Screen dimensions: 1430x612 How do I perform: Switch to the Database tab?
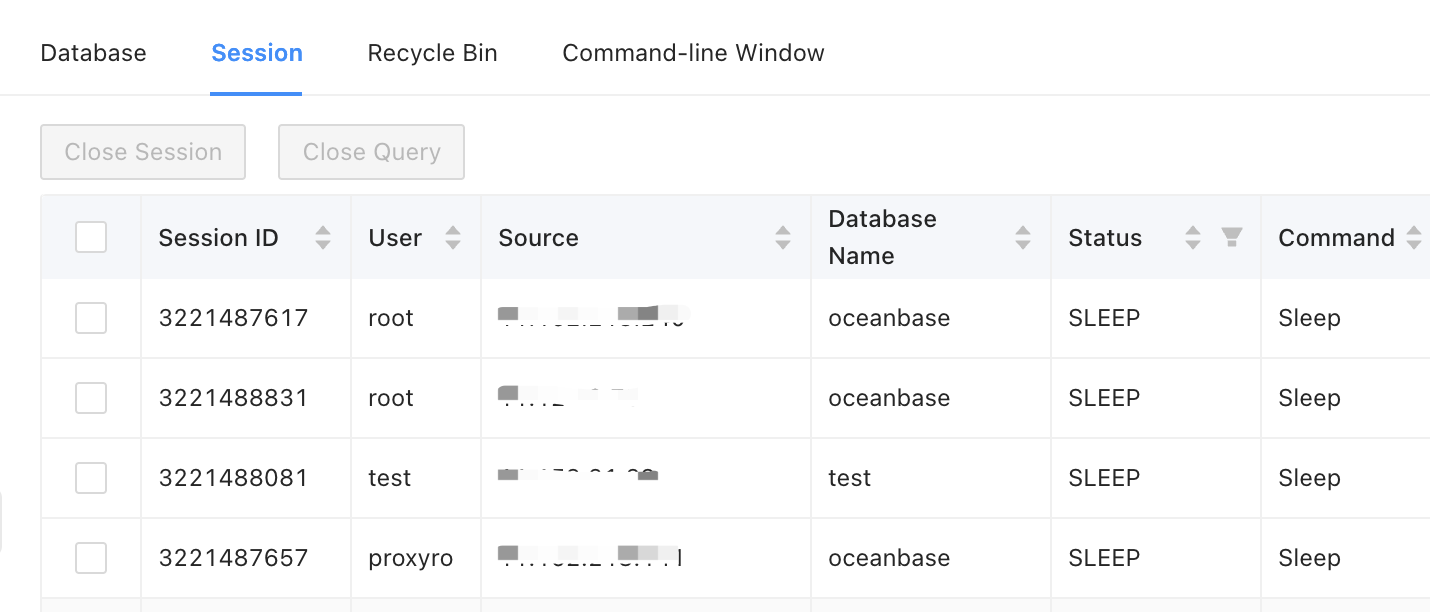pyautogui.click(x=93, y=52)
